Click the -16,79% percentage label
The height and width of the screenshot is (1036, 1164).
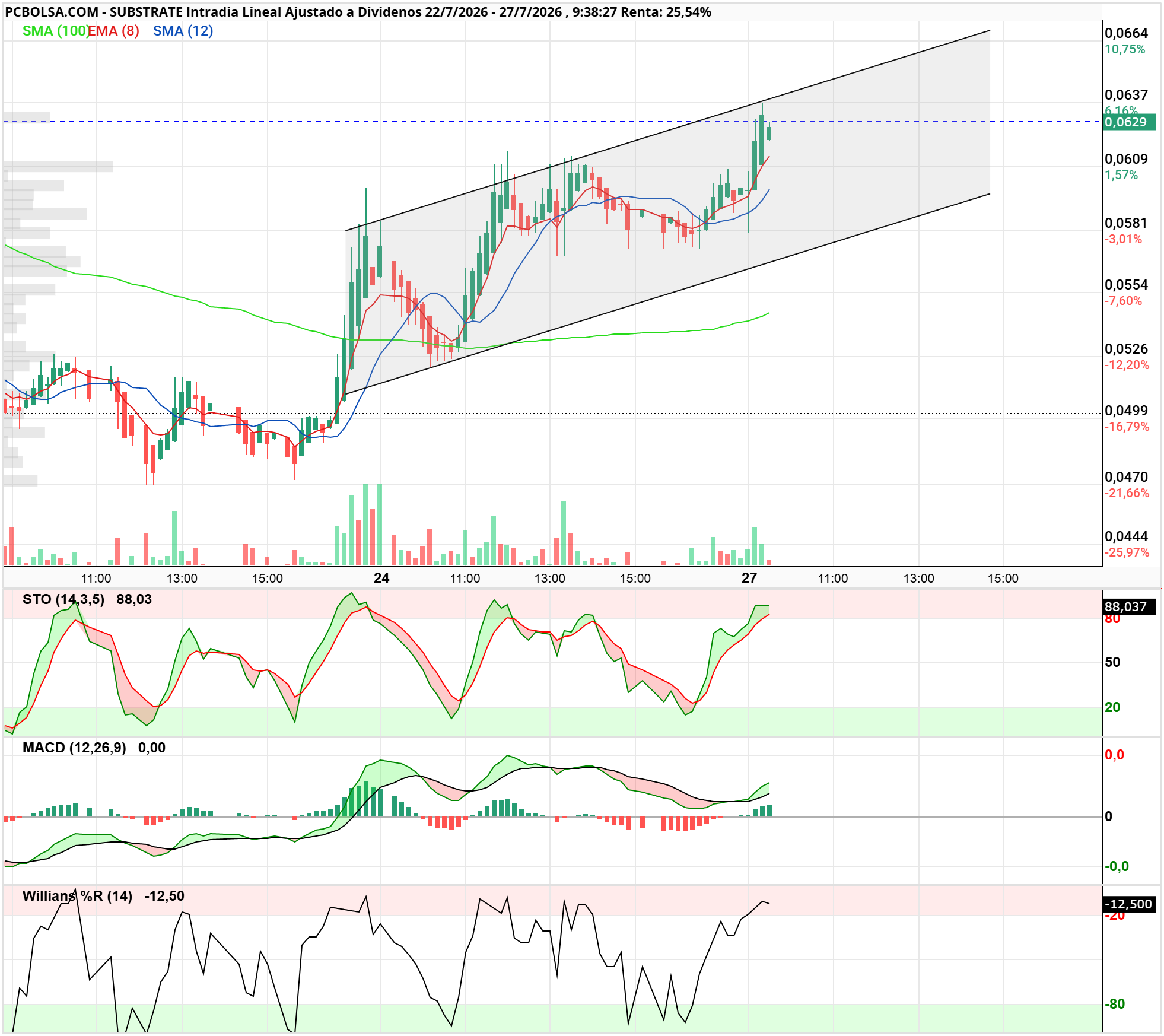pos(1127,427)
